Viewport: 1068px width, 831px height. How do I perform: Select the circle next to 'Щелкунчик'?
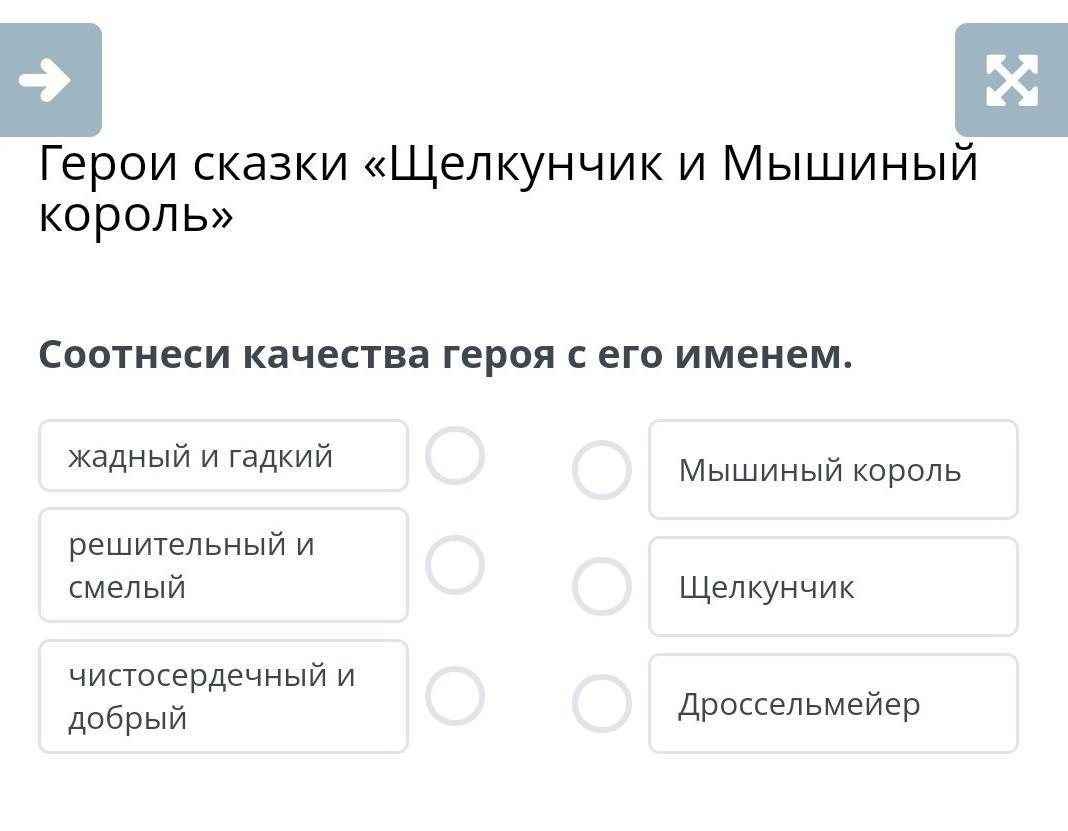pos(602,586)
